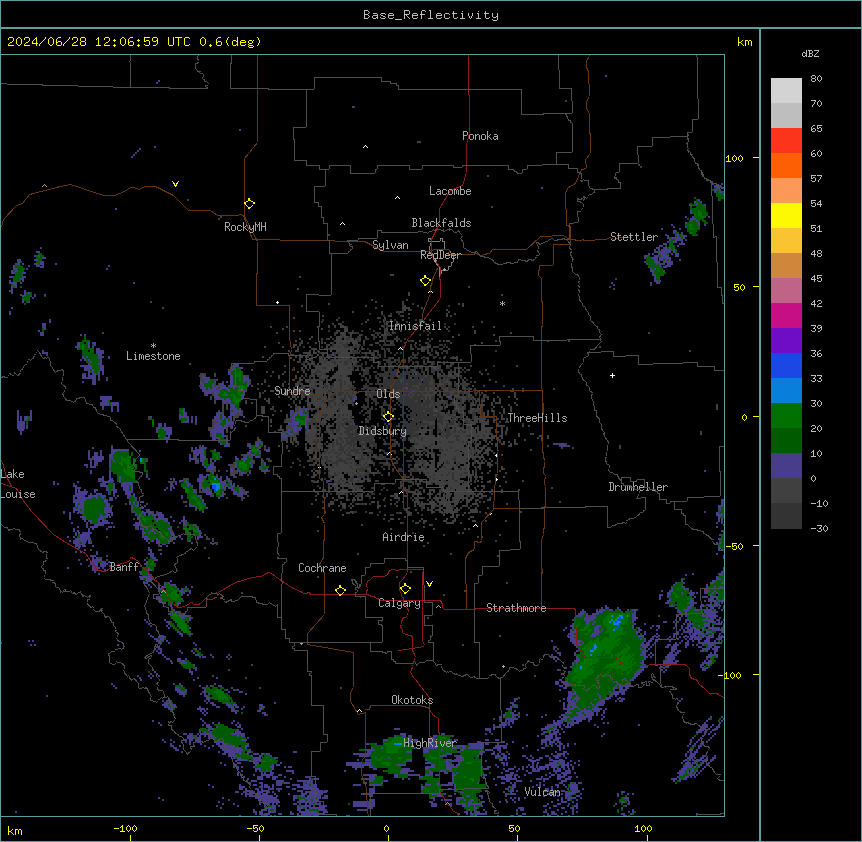Click the Okotoks label
Screen dimensions: 862x842
[x=412, y=700]
